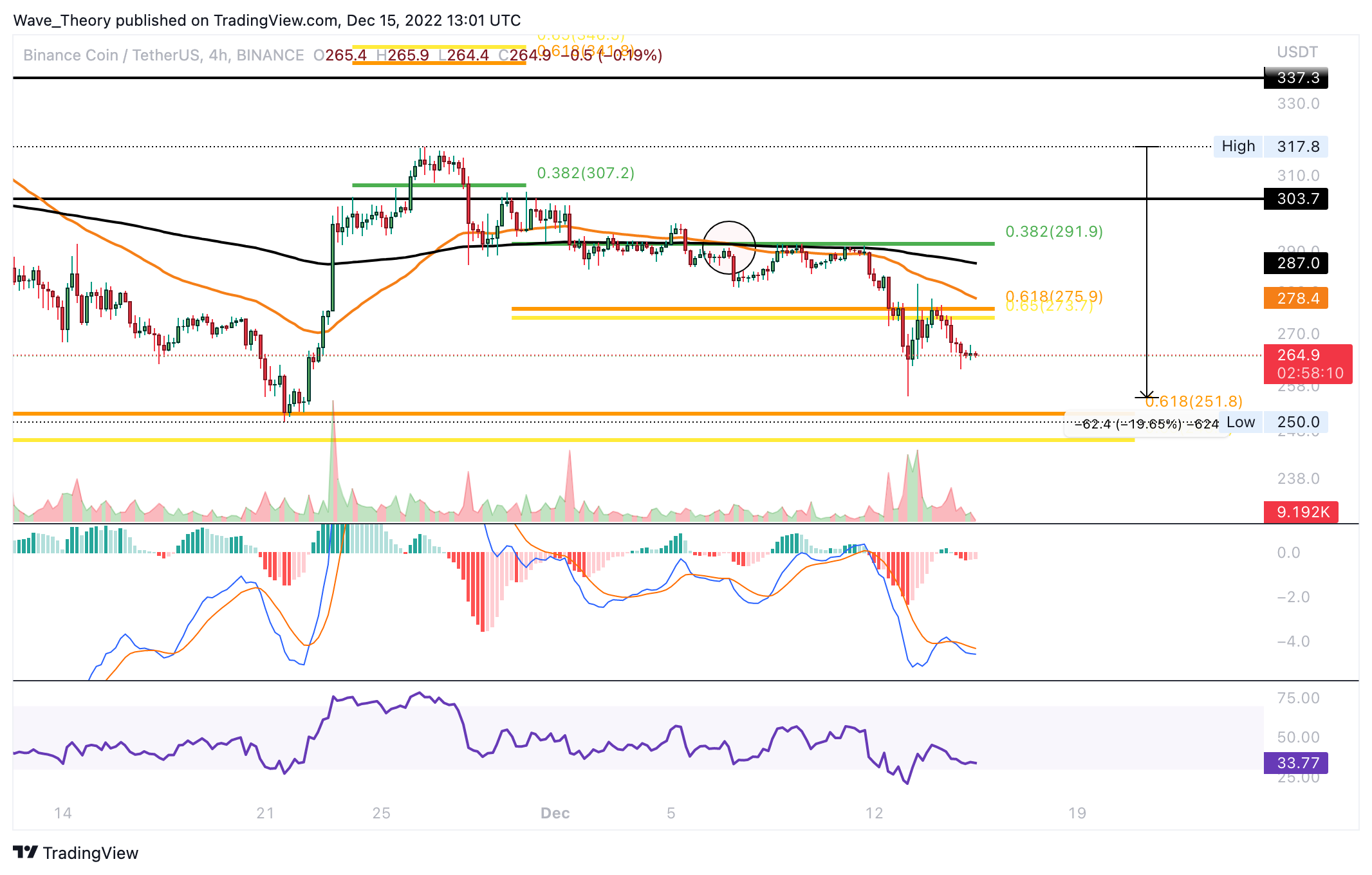Click the 0.382(307.2) Fibonacci label
The image size is (1372, 875).
coord(586,173)
